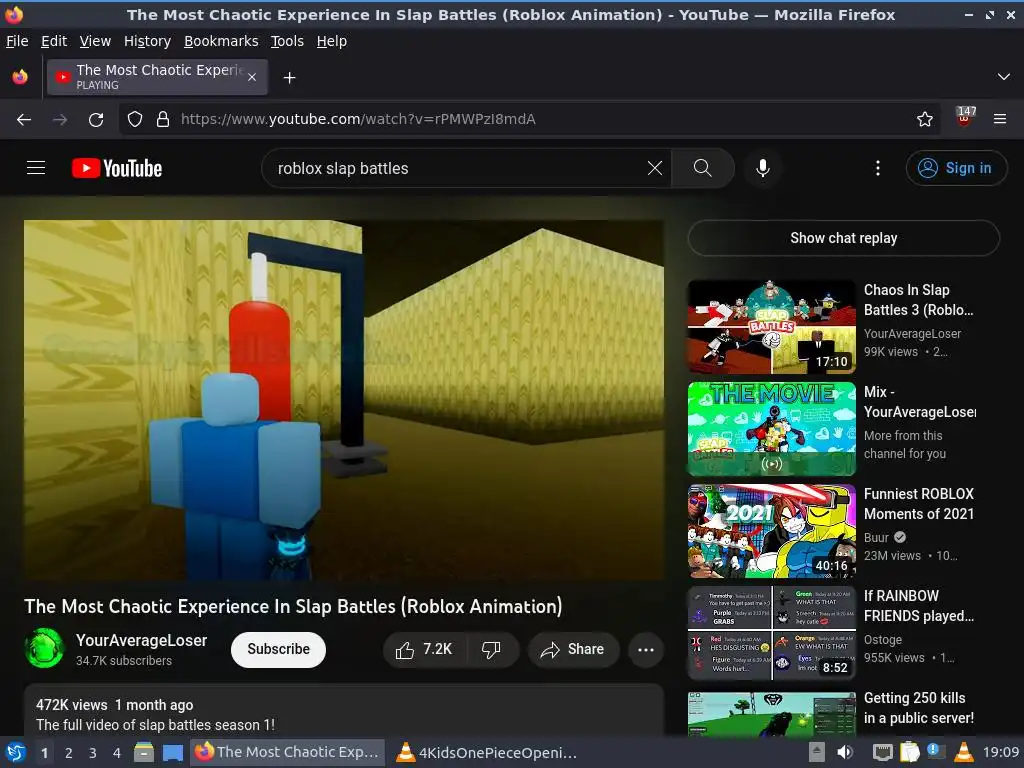Open YourAverageLoser channel name link
The height and width of the screenshot is (768, 1024).
142,641
